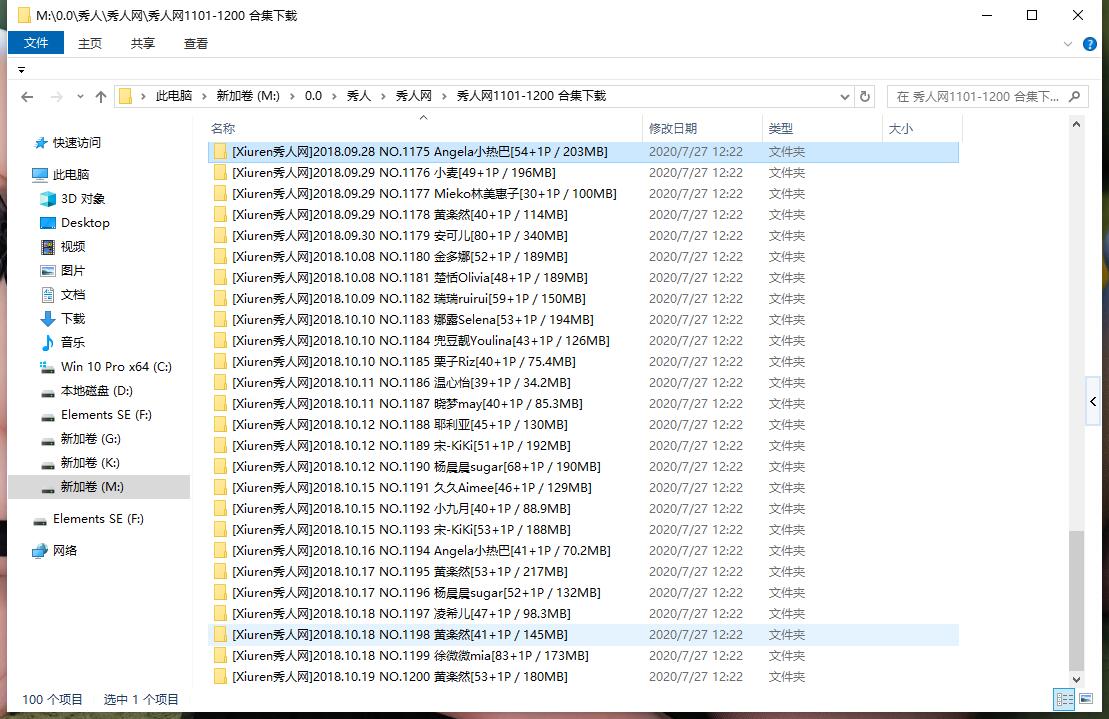
Task: Select the NO.1184 兜豆靓Youlina folder name
Action: (421, 341)
